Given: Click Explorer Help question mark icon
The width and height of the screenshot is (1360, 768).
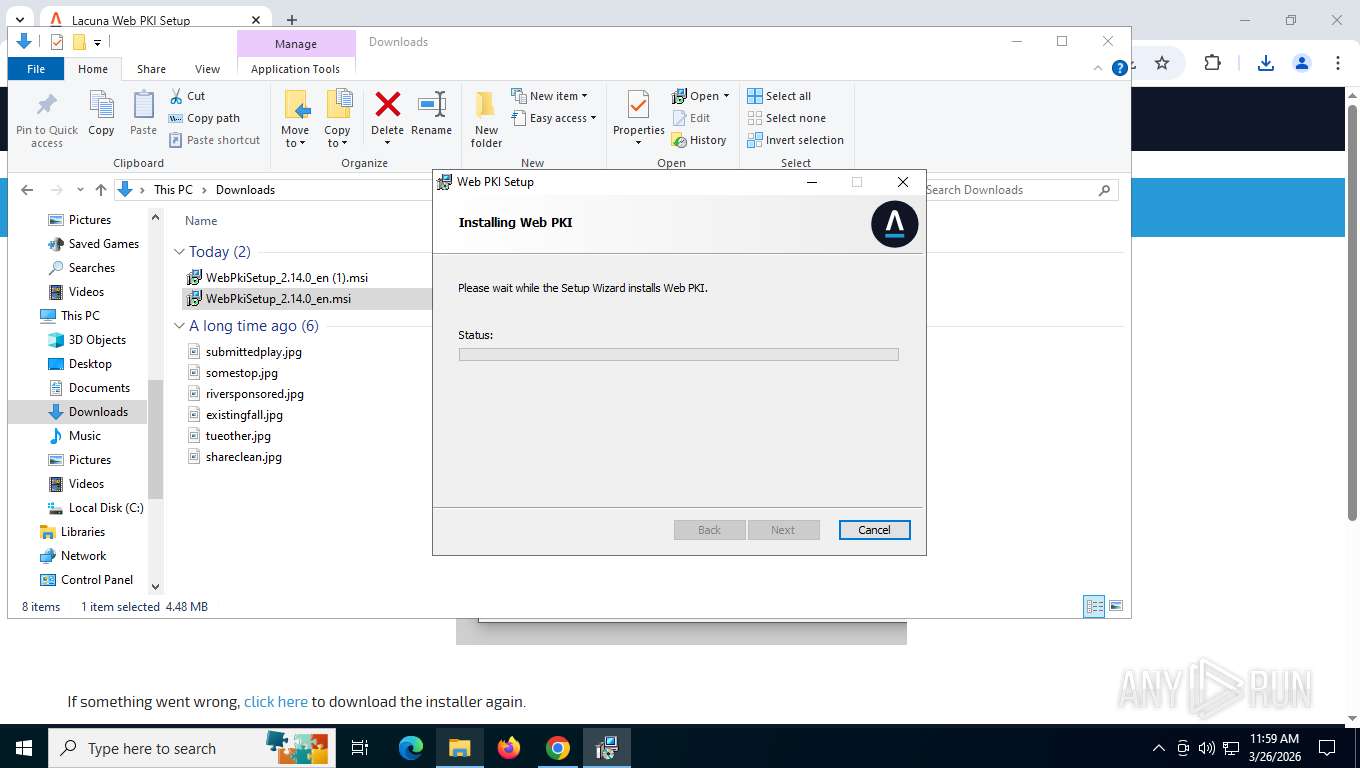Looking at the screenshot, I should [1120, 68].
